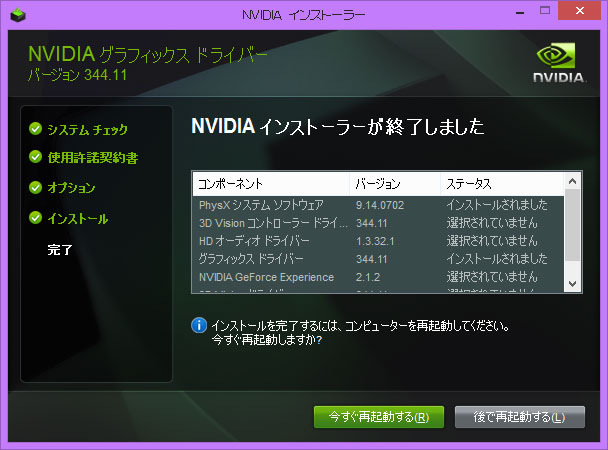
Task: Select 3D Vision コントローラー ドライバー row
Action: (378, 223)
